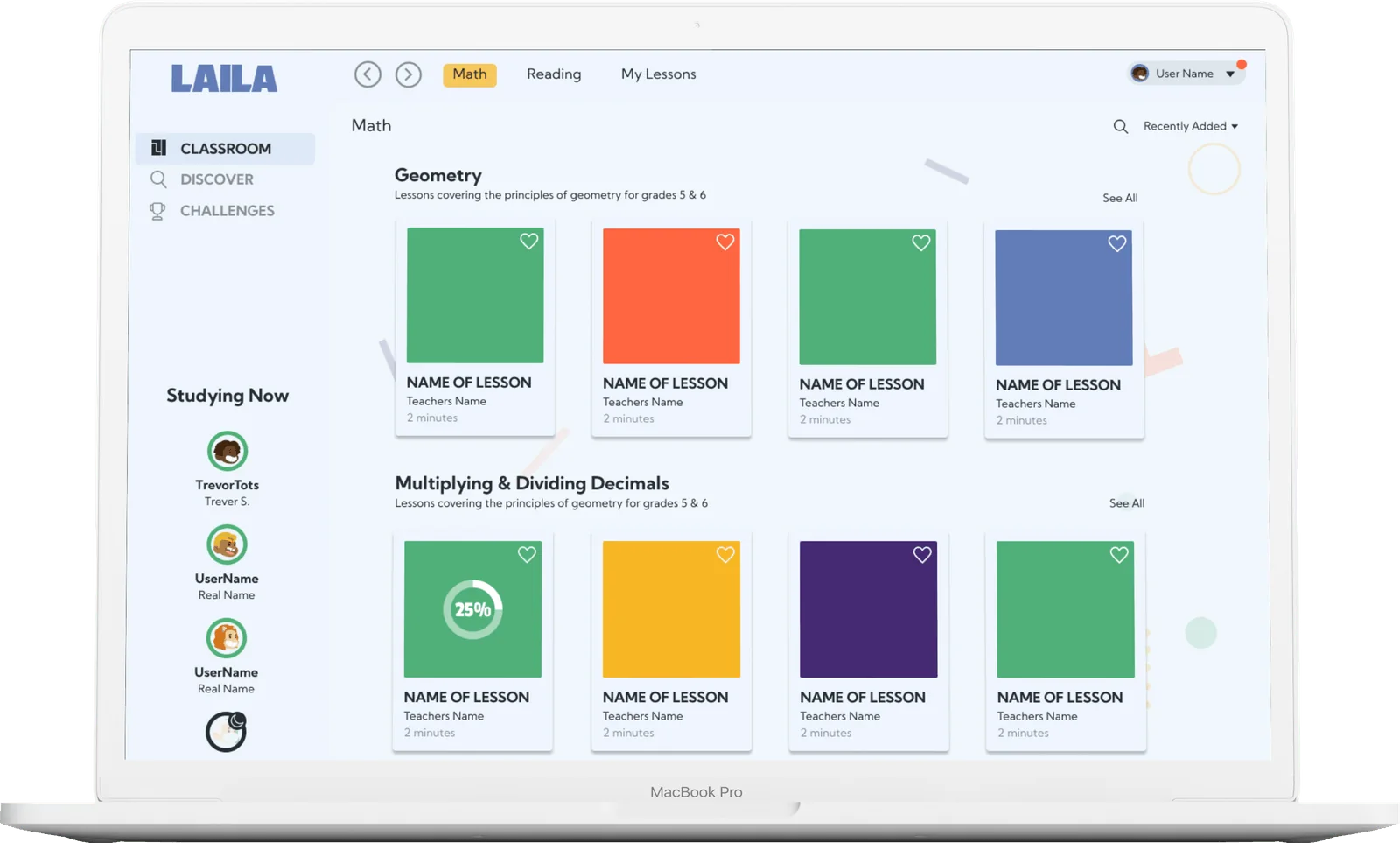
Task: Click See All for Geometry
Action: point(1120,198)
